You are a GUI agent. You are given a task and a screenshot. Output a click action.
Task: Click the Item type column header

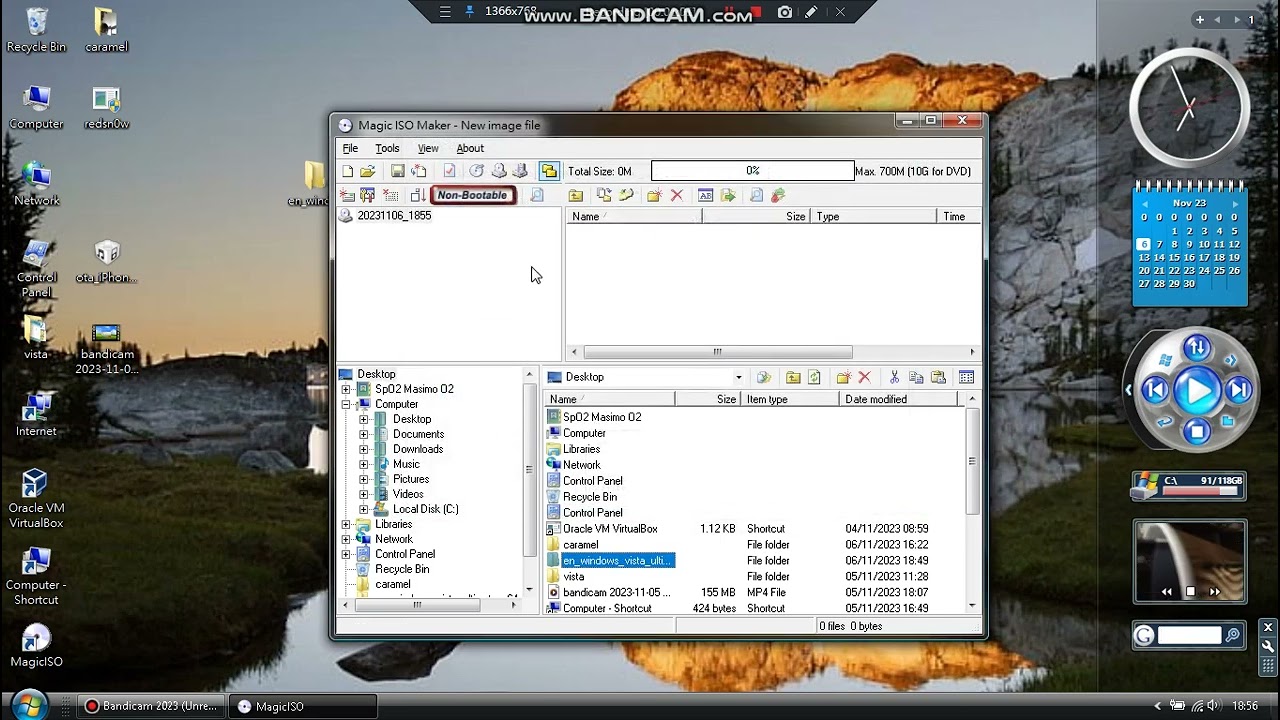tap(790, 399)
